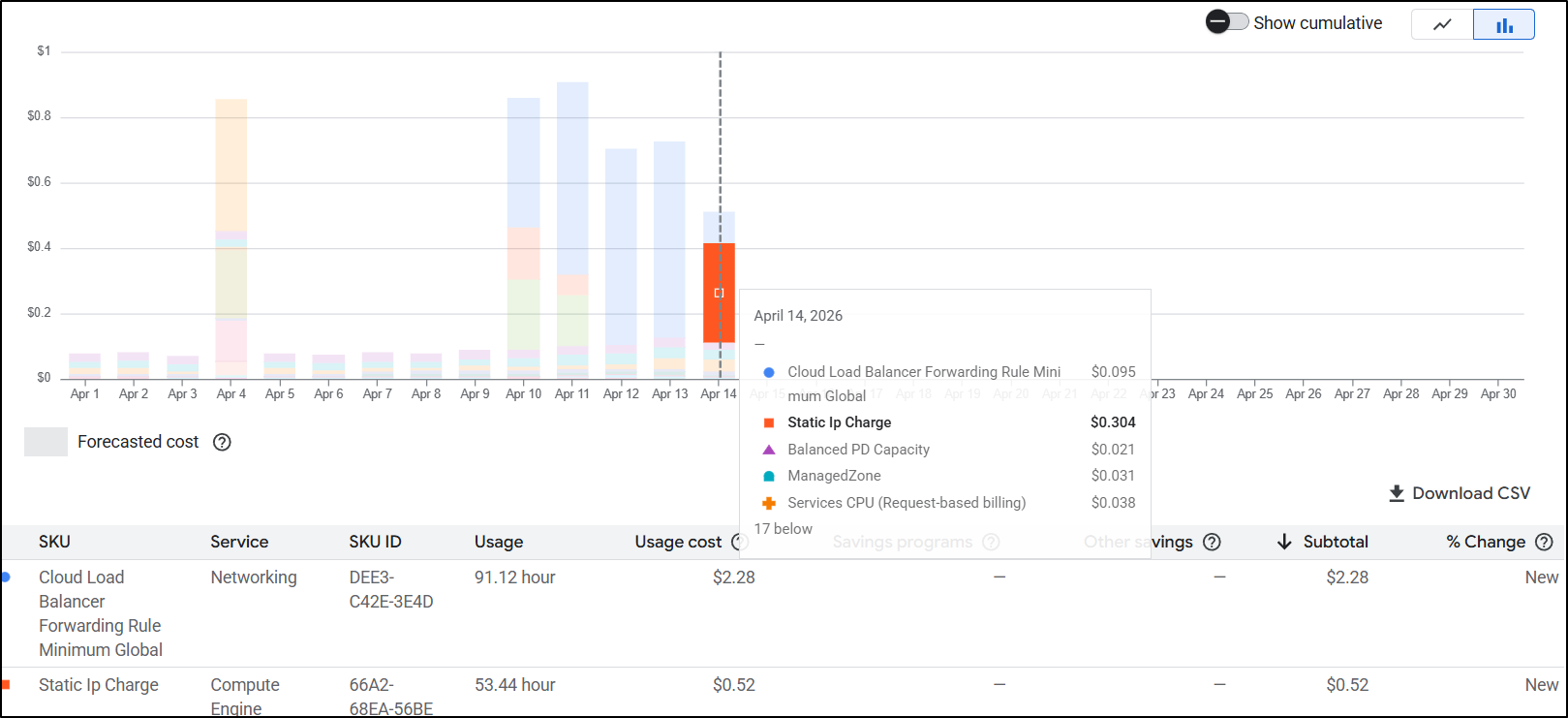Image resolution: width=1568 pixels, height=718 pixels.
Task: Click the Cloud Load Balancer Forwarding Rule row
Action: pyautogui.click(x=101, y=612)
